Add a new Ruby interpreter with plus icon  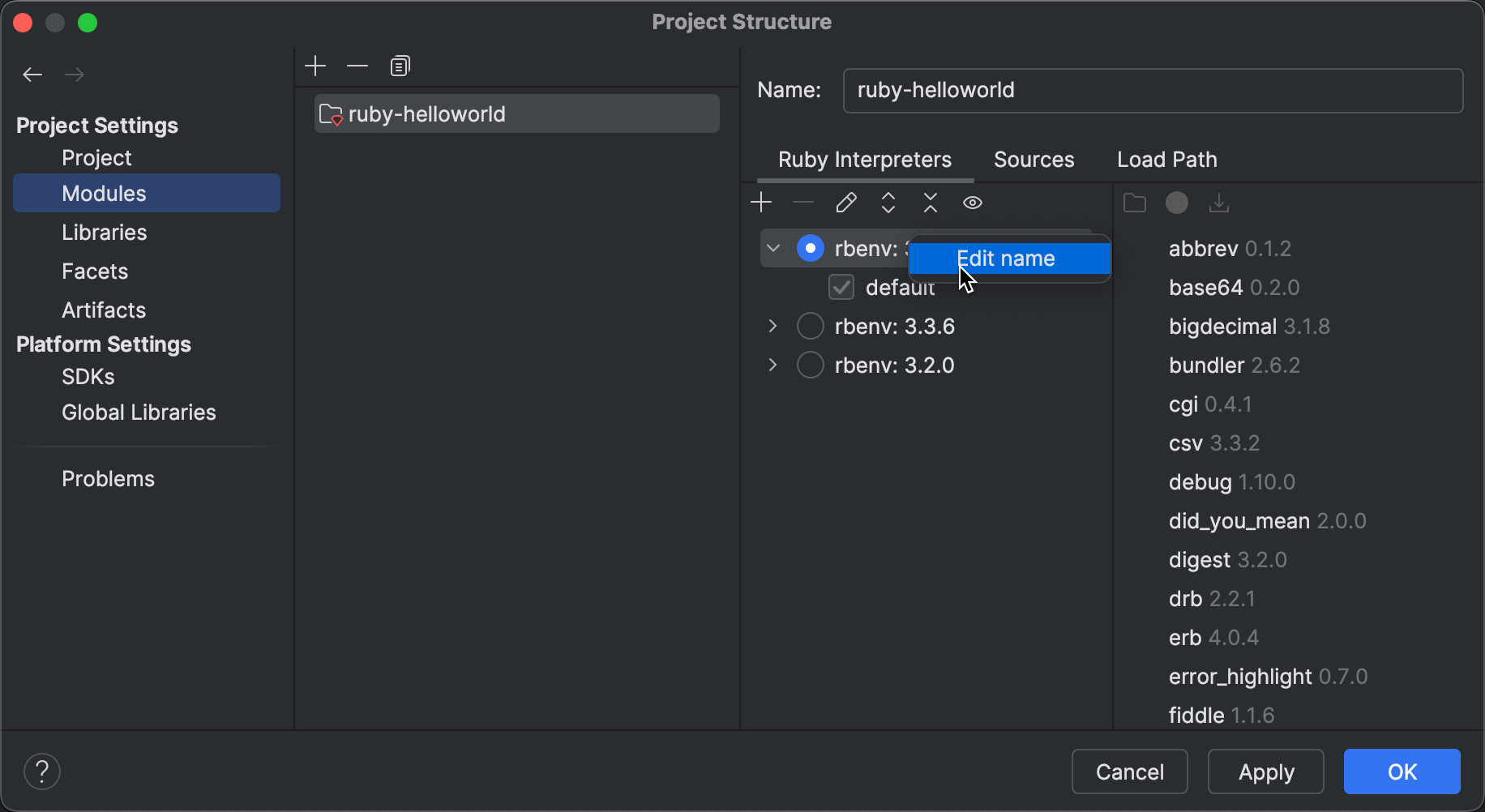click(x=761, y=202)
